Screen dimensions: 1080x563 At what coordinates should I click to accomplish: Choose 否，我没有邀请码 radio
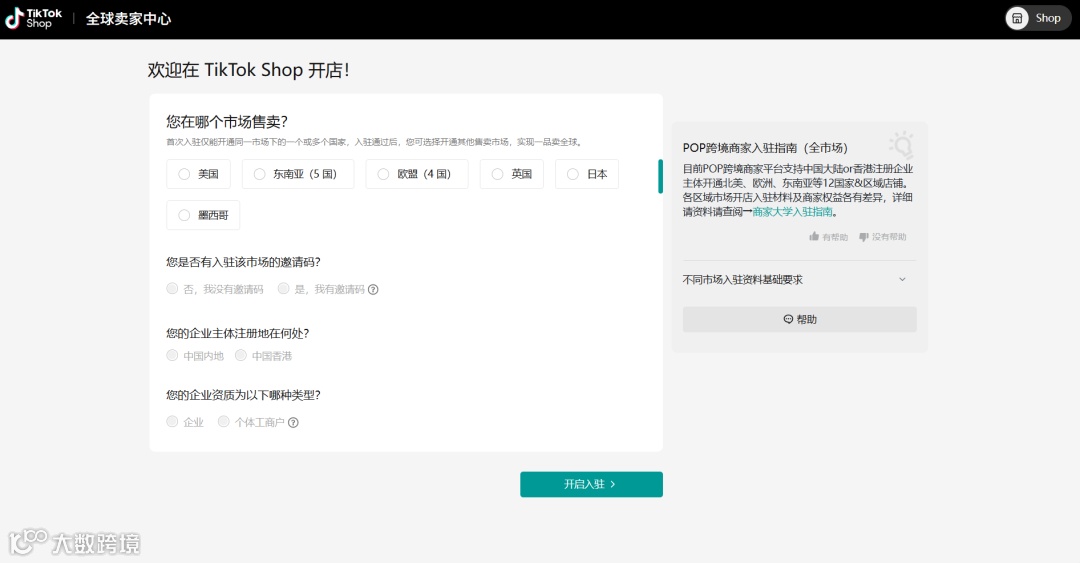(172, 289)
